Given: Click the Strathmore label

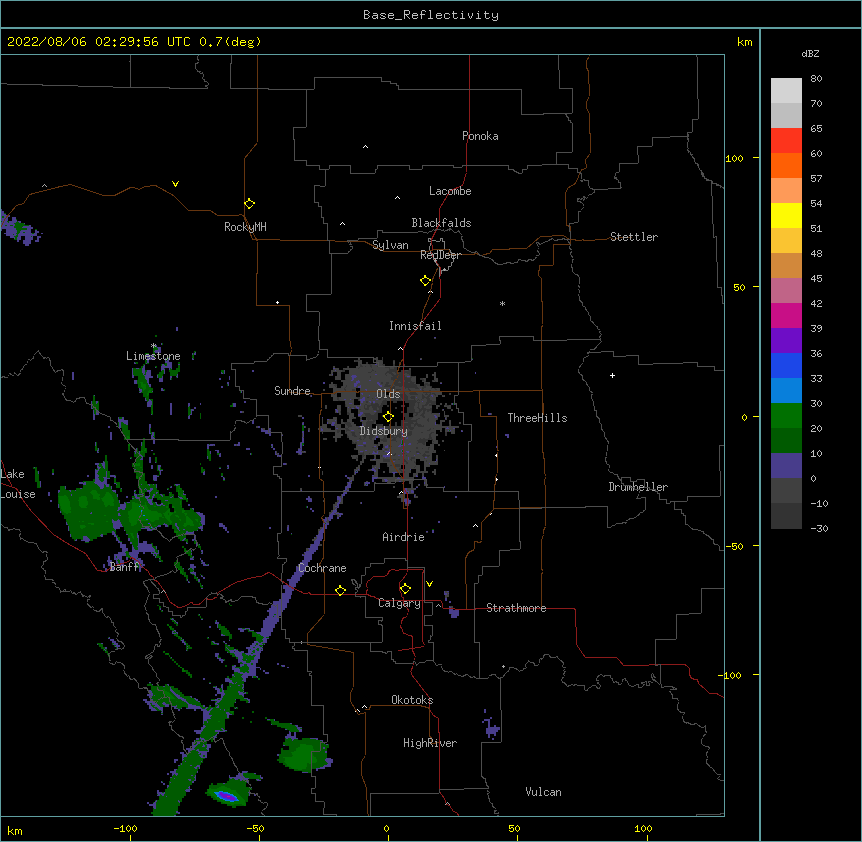Looking at the screenshot, I should coord(516,608).
